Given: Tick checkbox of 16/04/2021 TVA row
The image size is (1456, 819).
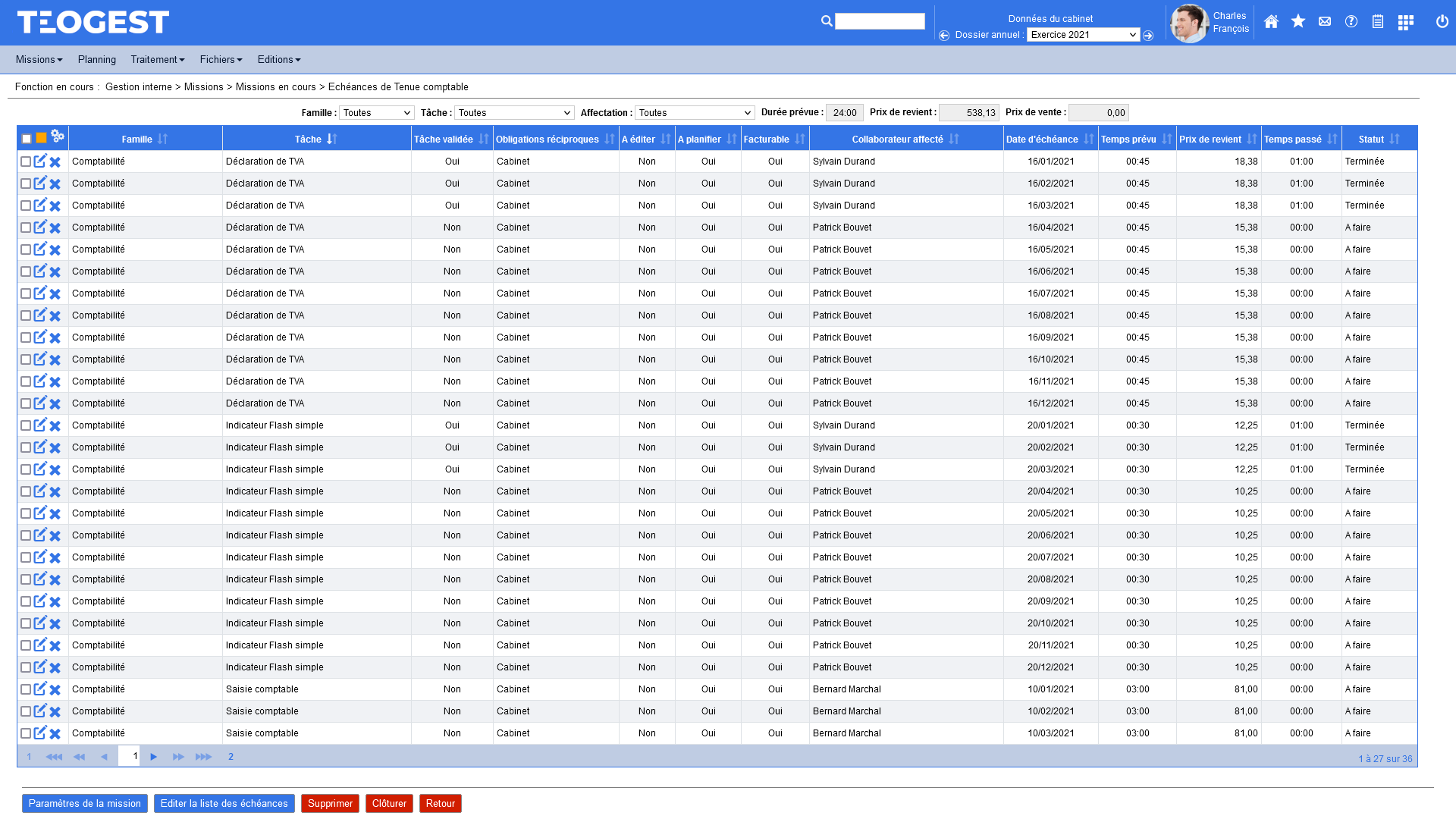Looking at the screenshot, I should point(26,227).
